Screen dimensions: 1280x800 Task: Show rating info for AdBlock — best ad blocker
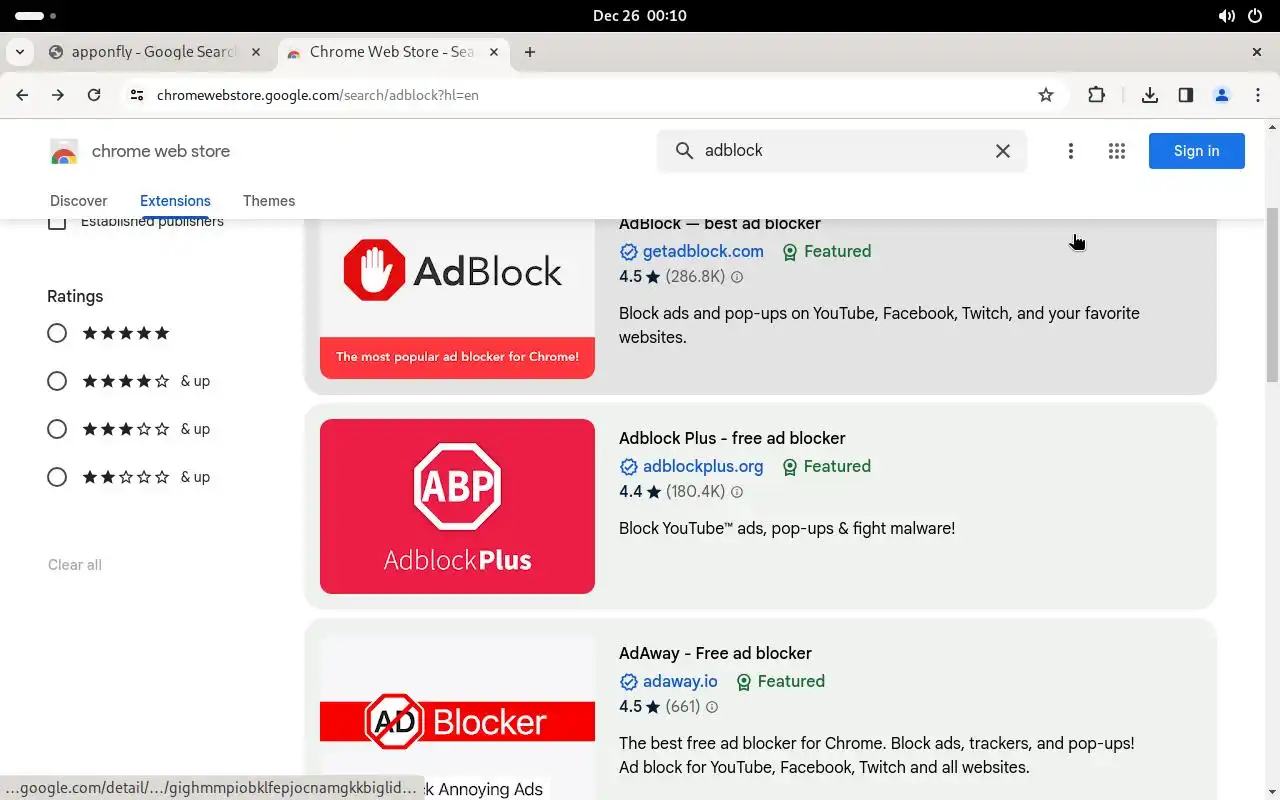(x=737, y=277)
